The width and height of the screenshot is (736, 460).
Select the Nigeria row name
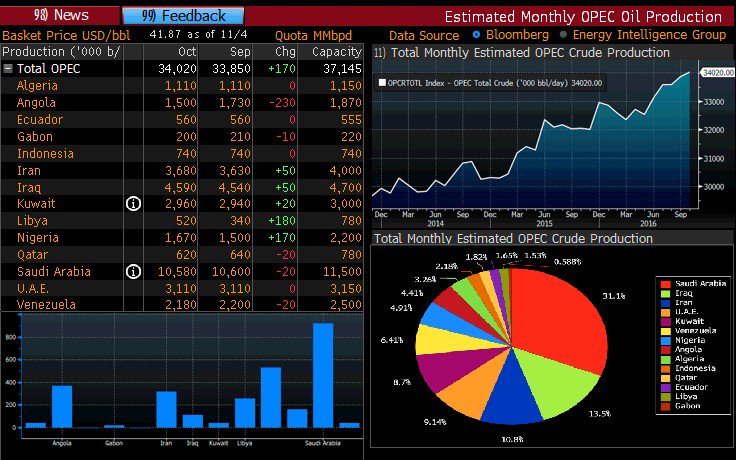38,238
